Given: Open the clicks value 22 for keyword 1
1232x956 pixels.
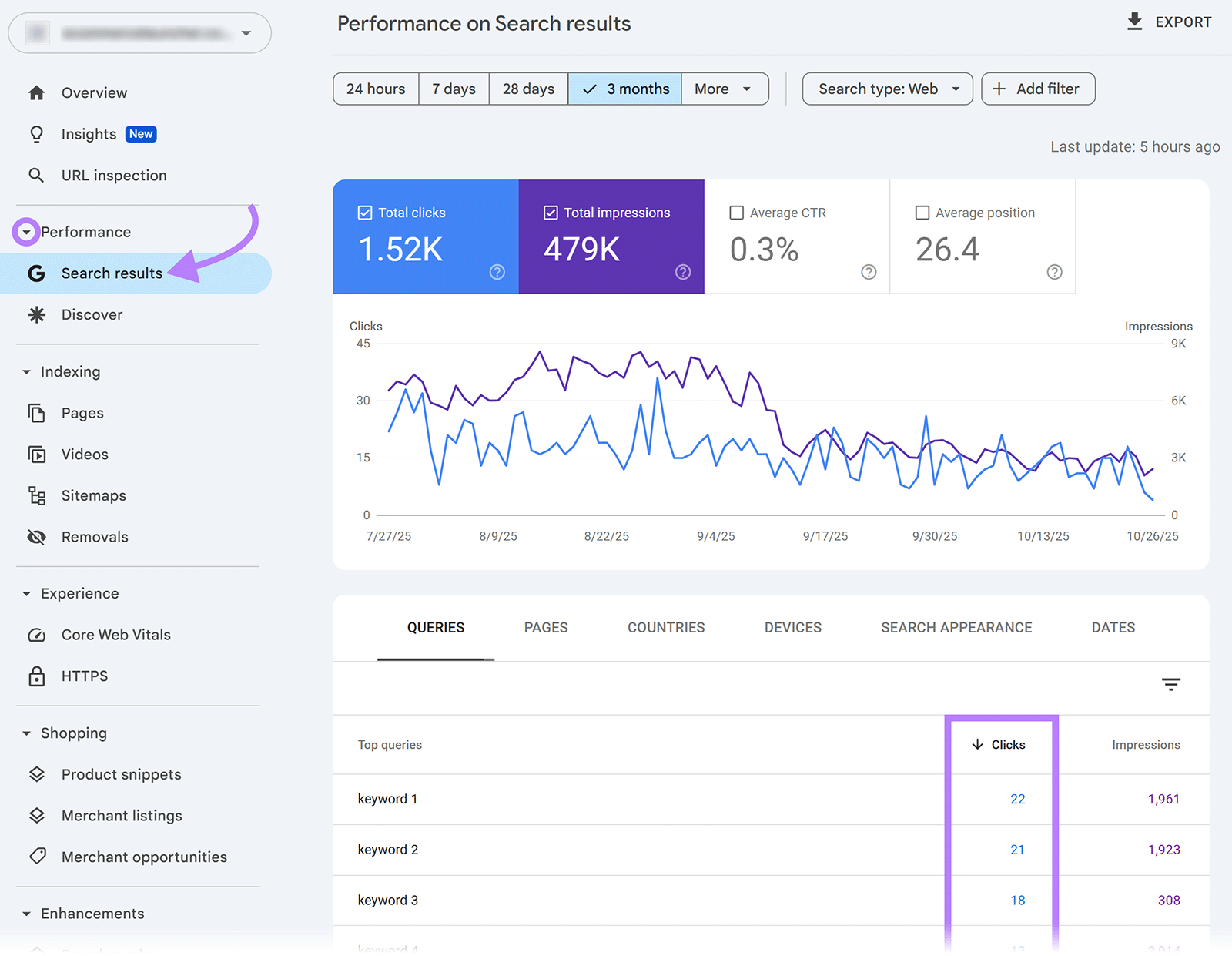Looking at the screenshot, I should click(x=1017, y=799).
